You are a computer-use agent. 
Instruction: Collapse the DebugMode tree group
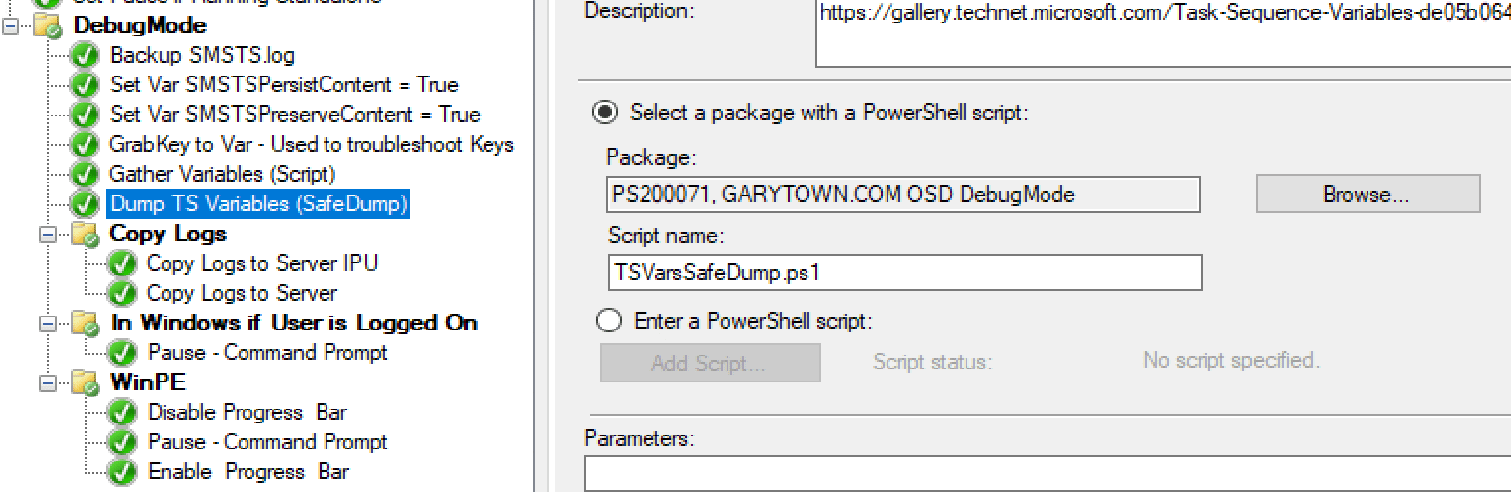pos(11,27)
